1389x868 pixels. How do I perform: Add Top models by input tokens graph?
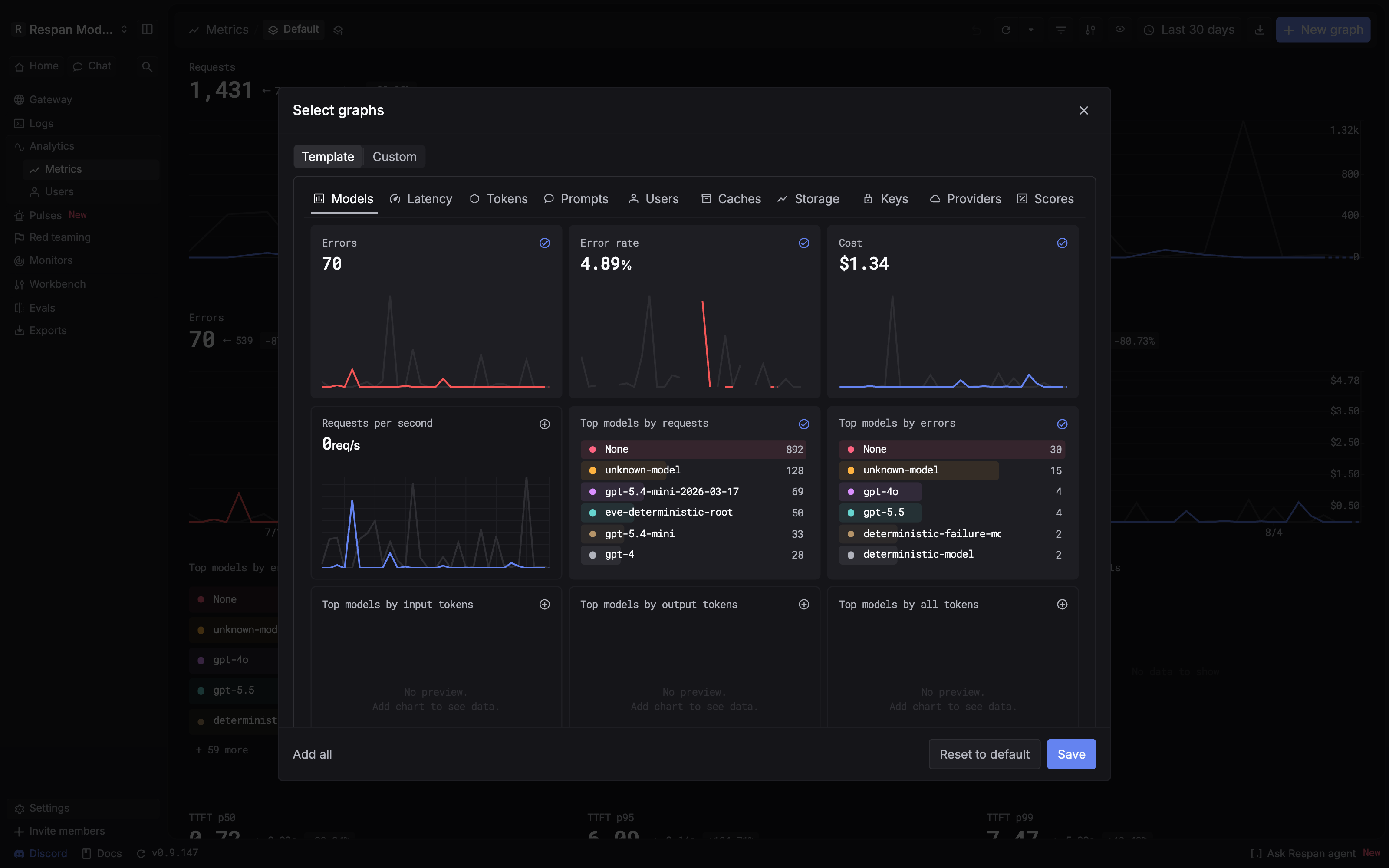(x=545, y=605)
